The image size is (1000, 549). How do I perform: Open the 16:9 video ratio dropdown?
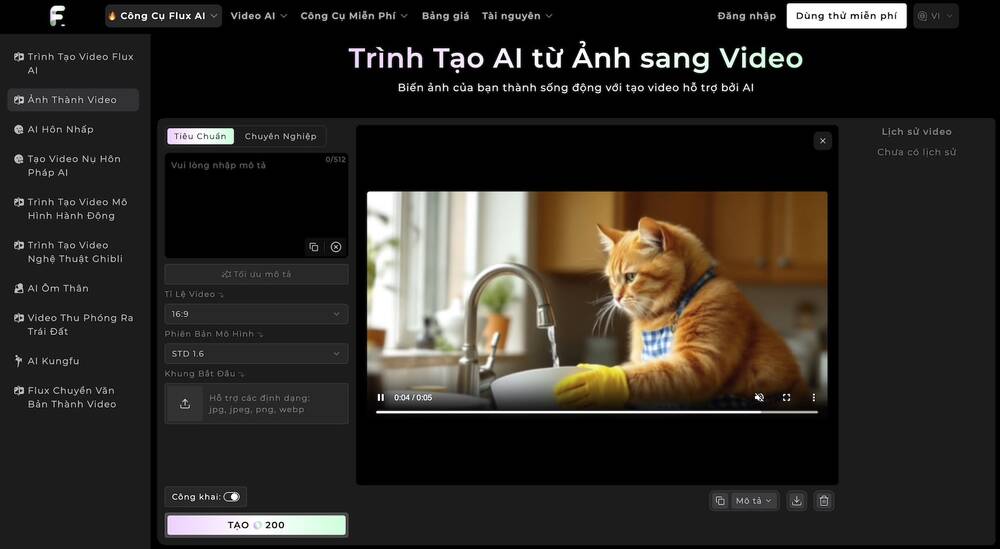click(256, 314)
